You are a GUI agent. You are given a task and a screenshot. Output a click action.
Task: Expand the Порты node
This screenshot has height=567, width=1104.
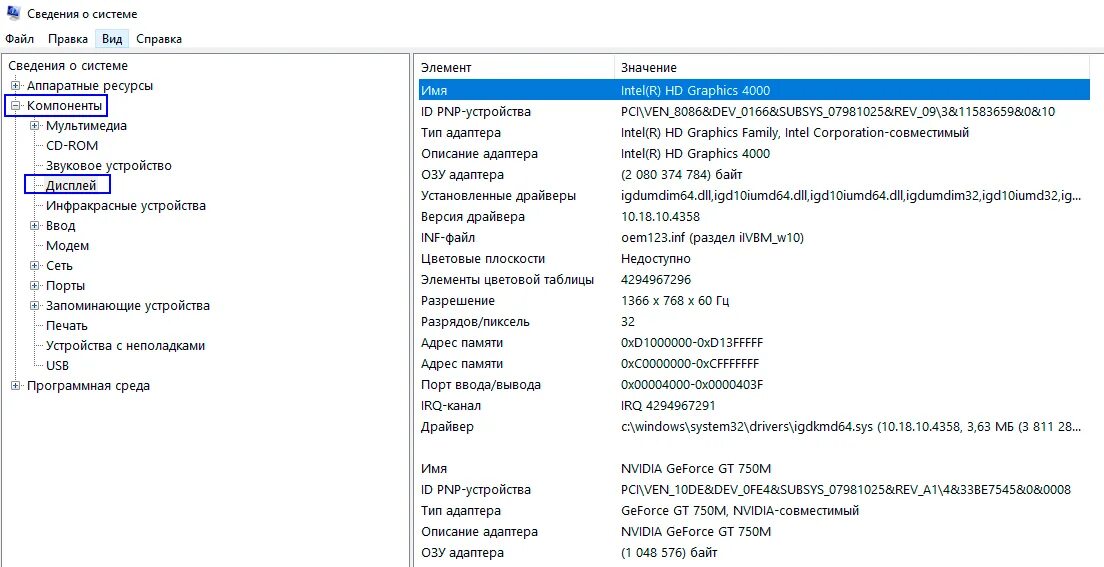[x=34, y=286]
